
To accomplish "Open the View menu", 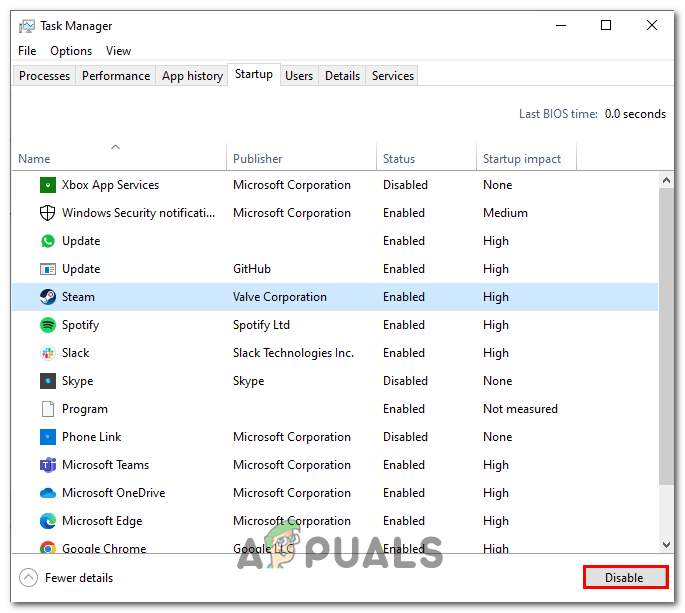I will [x=118, y=51].
